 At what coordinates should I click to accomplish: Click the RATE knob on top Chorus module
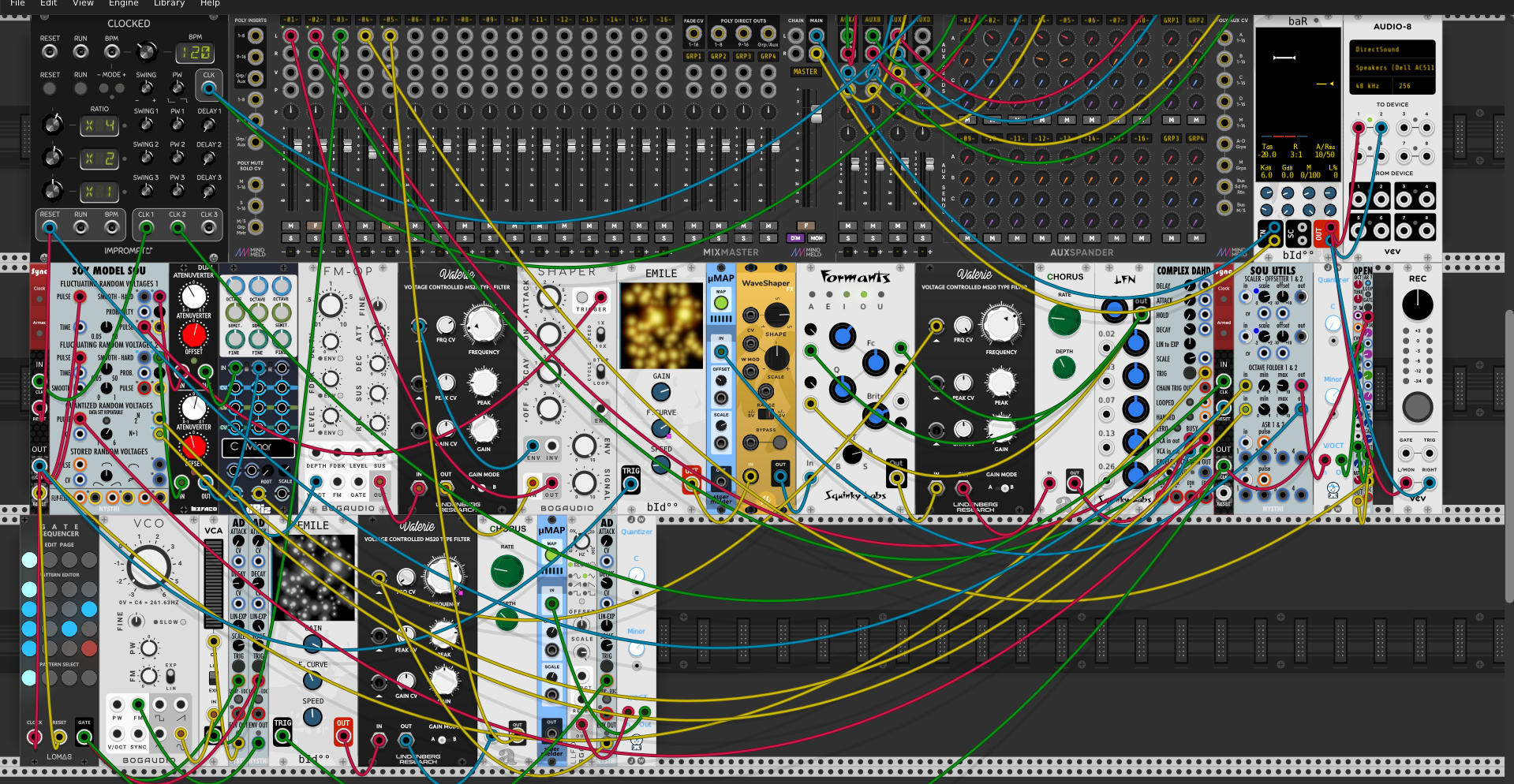(x=1064, y=319)
